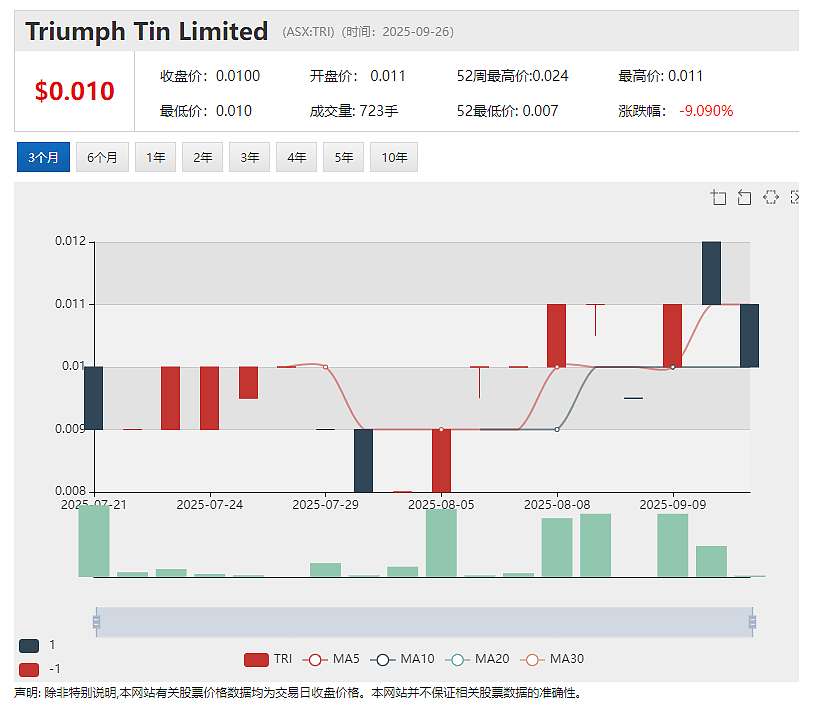The height and width of the screenshot is (711, 816).
Task: Click the 开盘价: 0.011 value
Action: [x=358, y=76]
